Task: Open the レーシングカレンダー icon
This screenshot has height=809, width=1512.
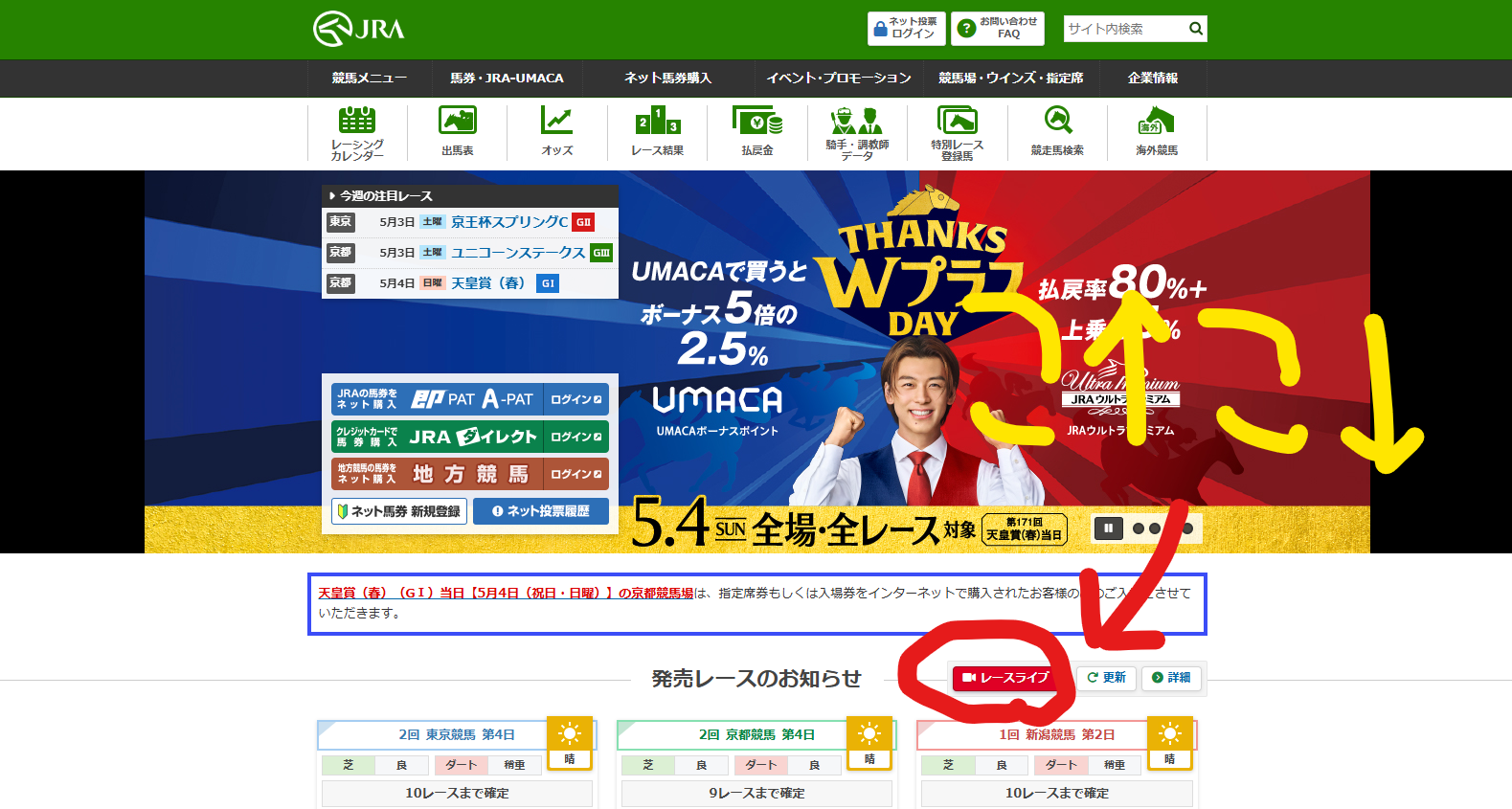Action: [x=357, y=133]
